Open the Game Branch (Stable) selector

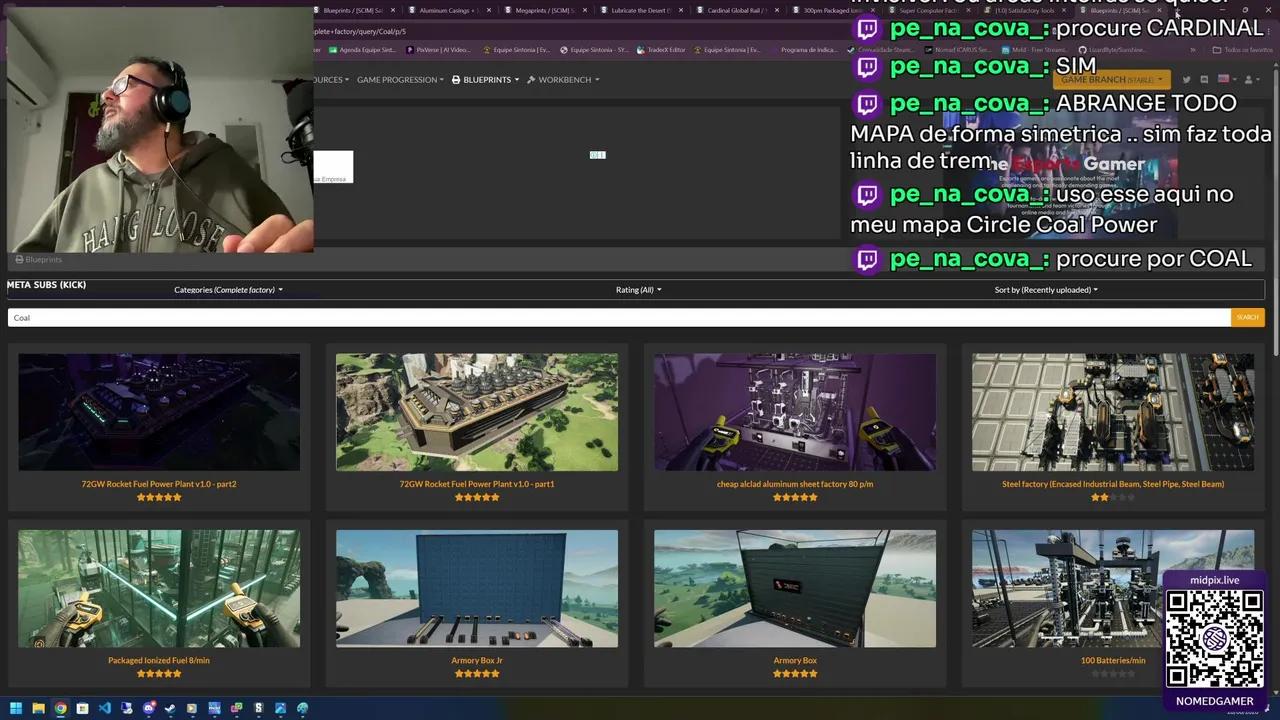coord(1112,80)
